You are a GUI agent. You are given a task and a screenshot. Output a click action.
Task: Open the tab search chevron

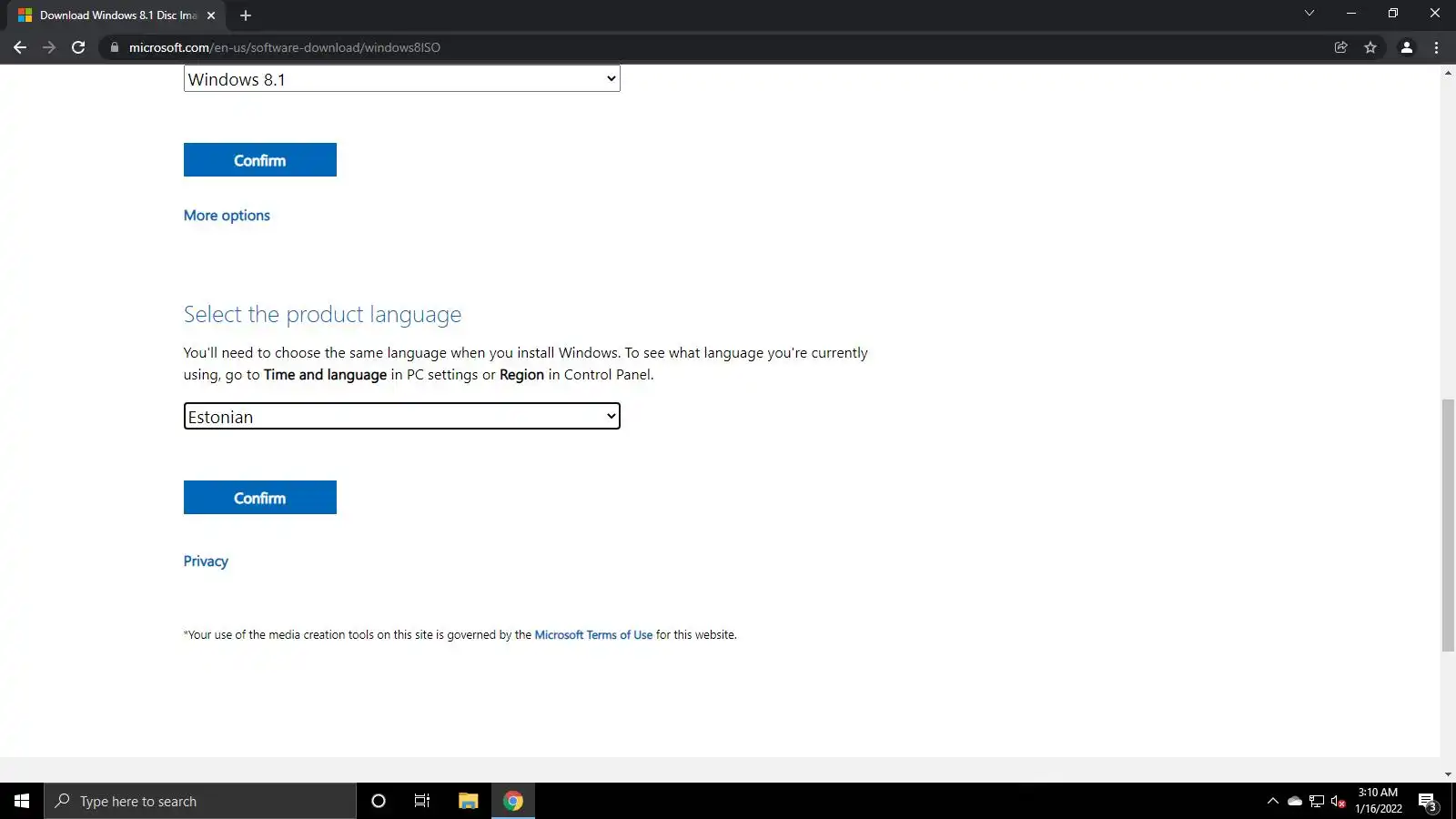pyautogui.click(x=1309, y=14)
